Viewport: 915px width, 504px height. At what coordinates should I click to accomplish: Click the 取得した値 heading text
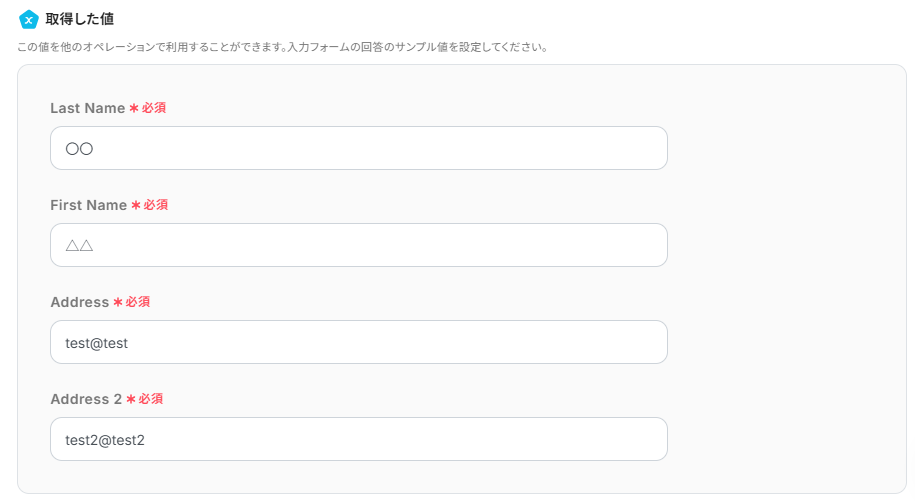(80, 19)
